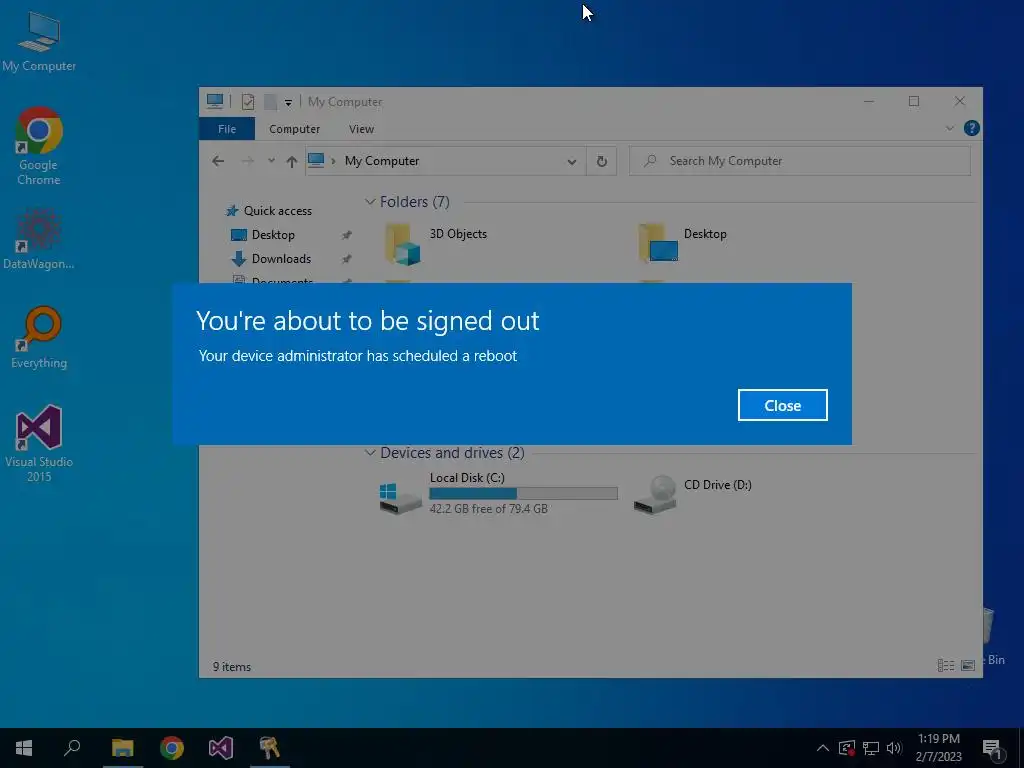Viewport: 1024px width, 768px height.
Task: Show hidden system tray icons
Action: tap(823, 748)
